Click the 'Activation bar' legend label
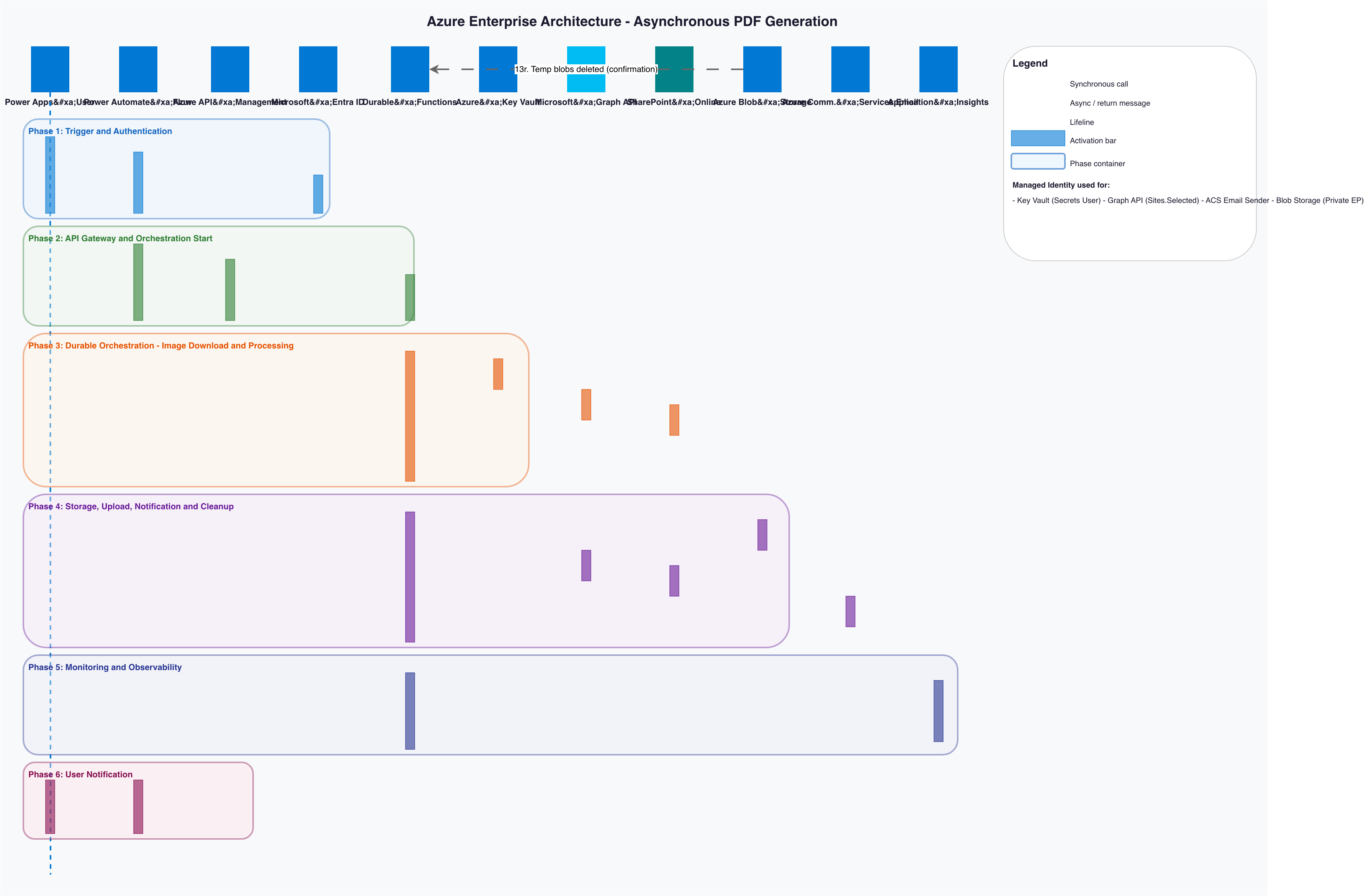Image resolution: width=1364 pixels, height=896 pixels. [1093, 141]
